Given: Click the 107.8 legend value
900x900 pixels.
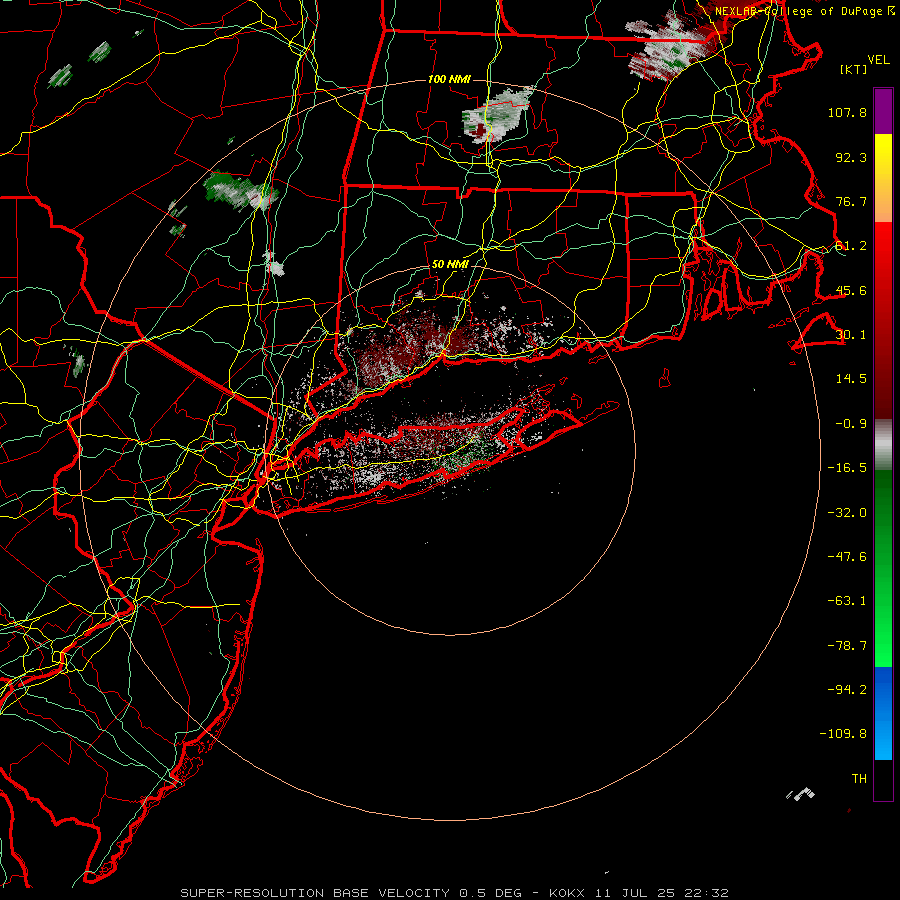Looking at the screenshot, I should 847,112.
